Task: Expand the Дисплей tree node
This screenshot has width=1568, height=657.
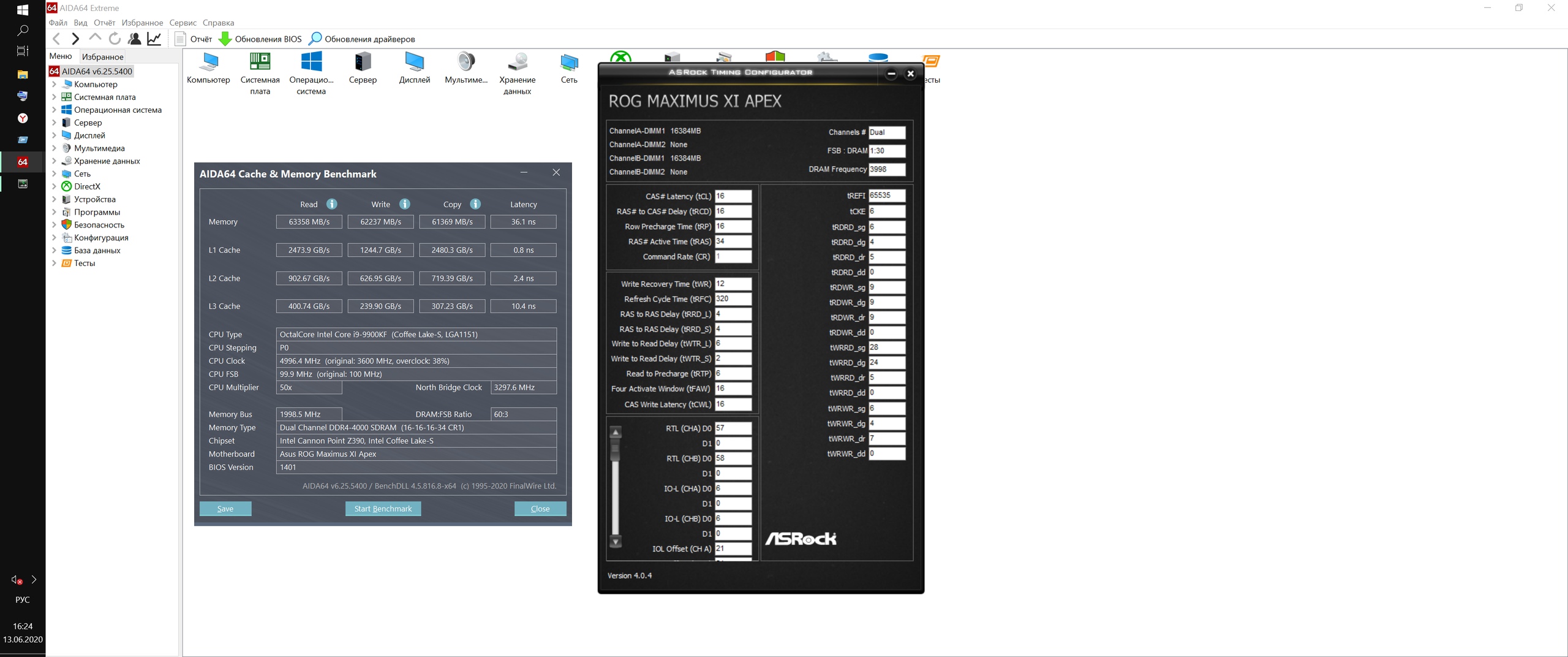Action: (x=54, y=135)
